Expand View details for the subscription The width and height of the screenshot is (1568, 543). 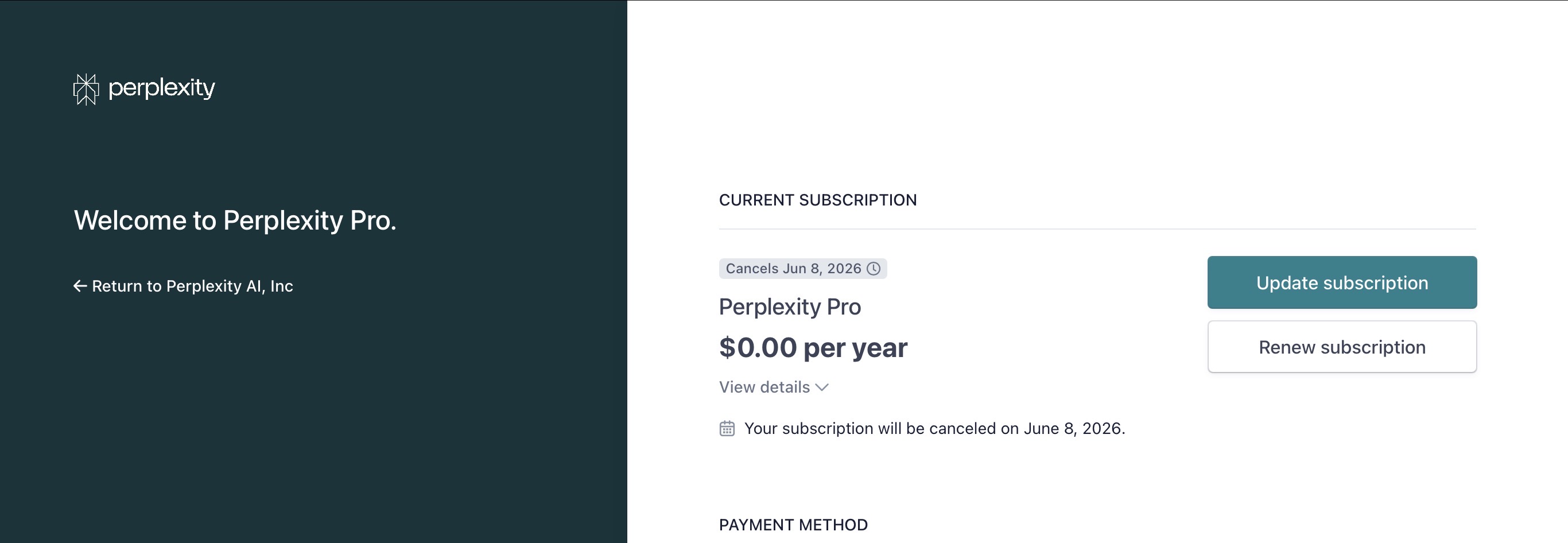coord(774,387)
